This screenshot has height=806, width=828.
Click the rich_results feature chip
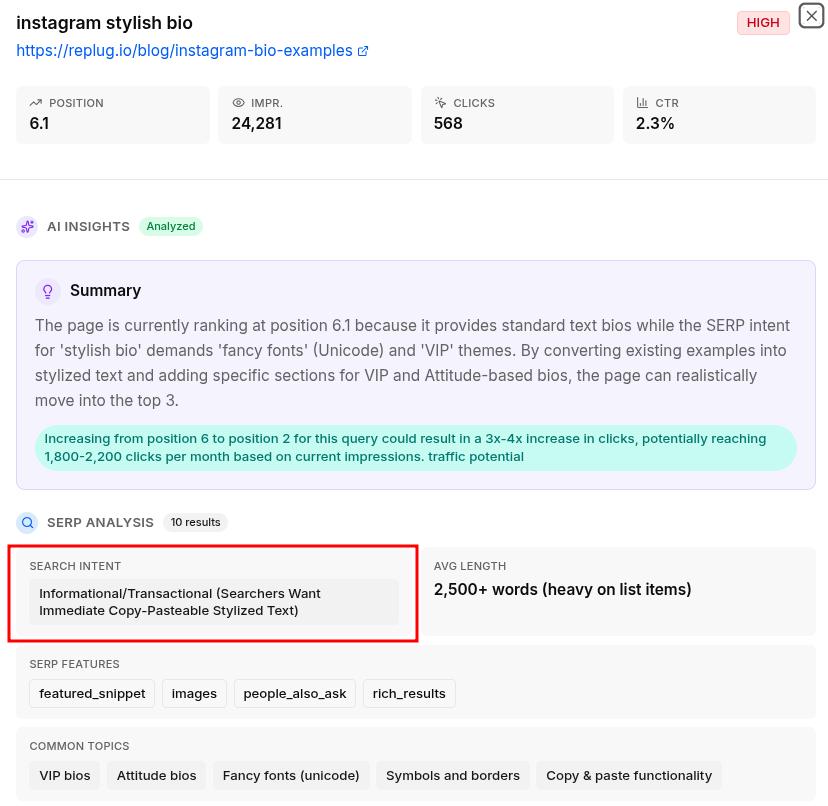tap(409, 693)
